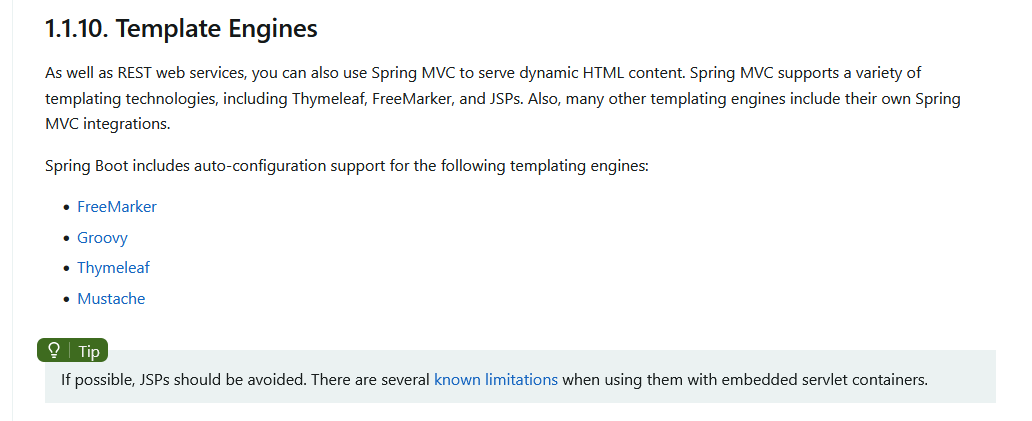The image size is (1032, 421).
Task: Click the bullet beside Groovy
Action: click(66, 238)
